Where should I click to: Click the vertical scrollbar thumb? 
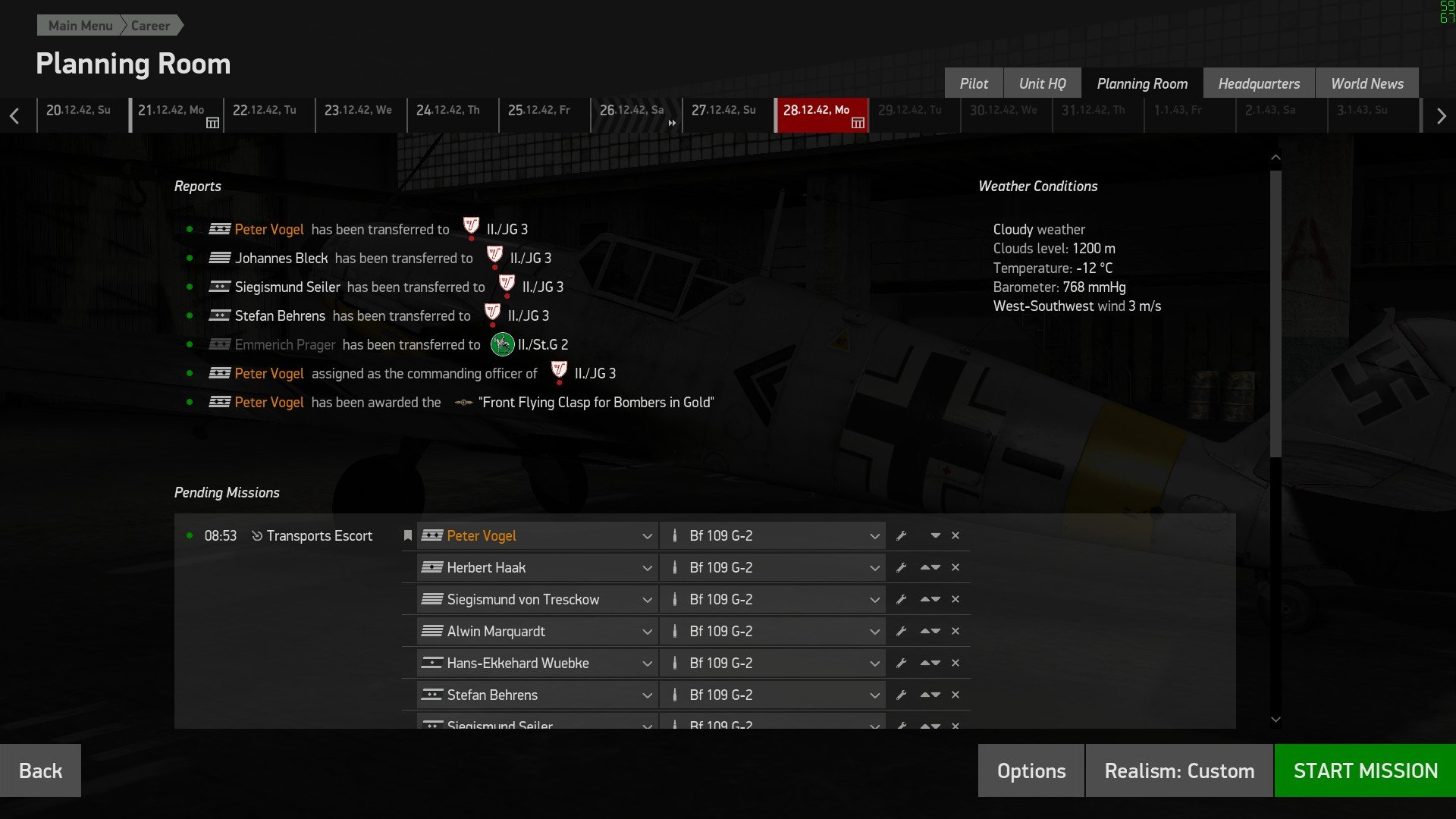pyautogui.click(x=1276, y=314)
